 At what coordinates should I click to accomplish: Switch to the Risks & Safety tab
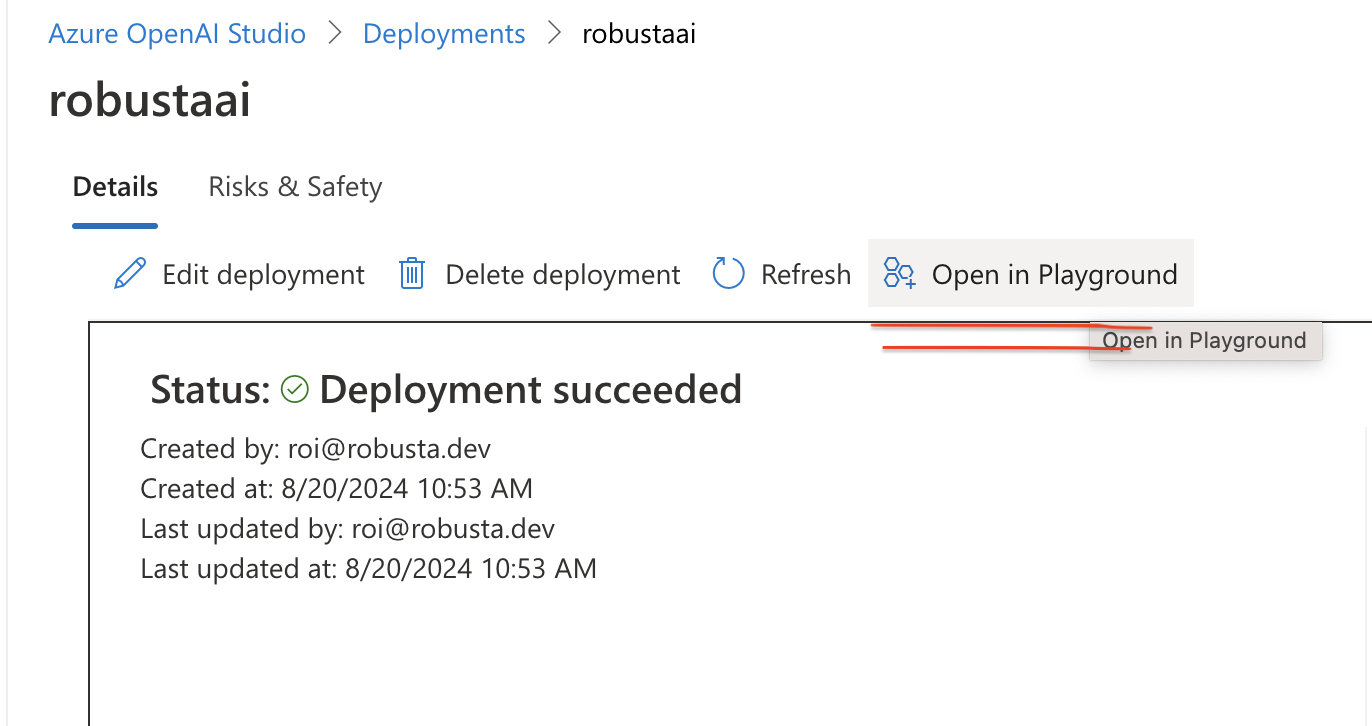click(295, 187)
